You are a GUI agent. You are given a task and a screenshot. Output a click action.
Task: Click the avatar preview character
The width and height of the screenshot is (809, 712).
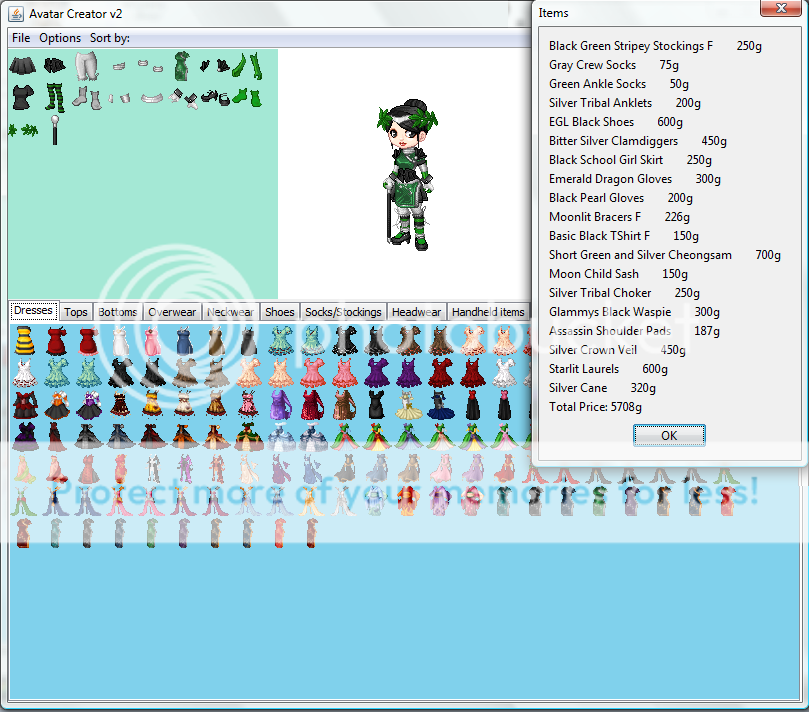point(404,173)
